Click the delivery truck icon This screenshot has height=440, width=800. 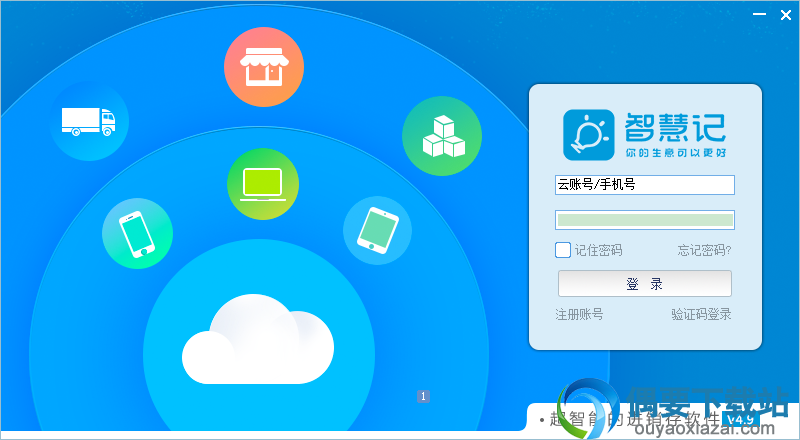tap(89, 121)
